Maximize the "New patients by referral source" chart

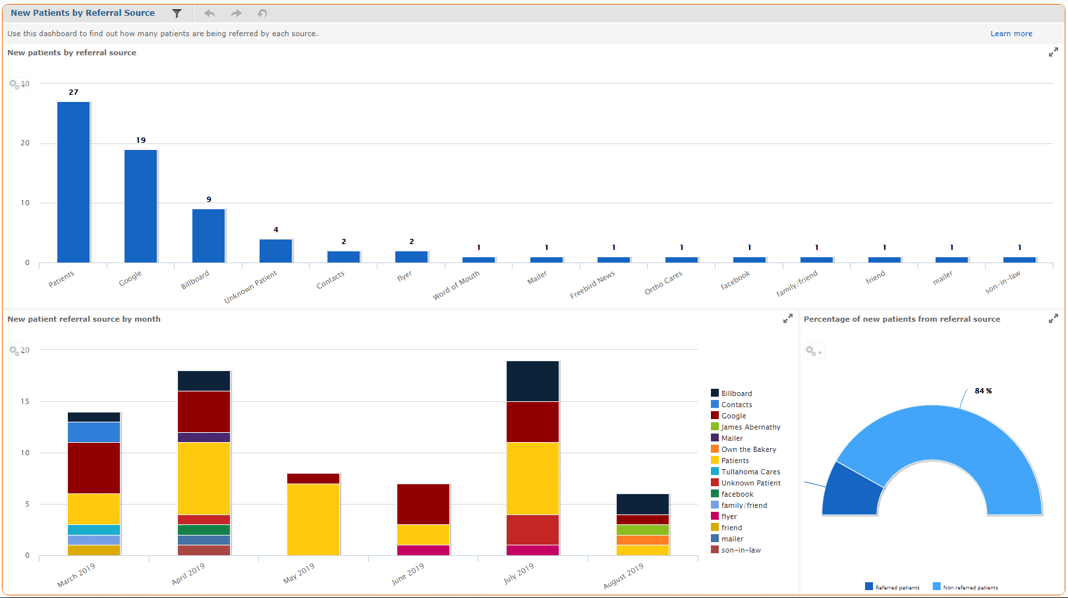pyautogui.click(x=1052, y=52)
